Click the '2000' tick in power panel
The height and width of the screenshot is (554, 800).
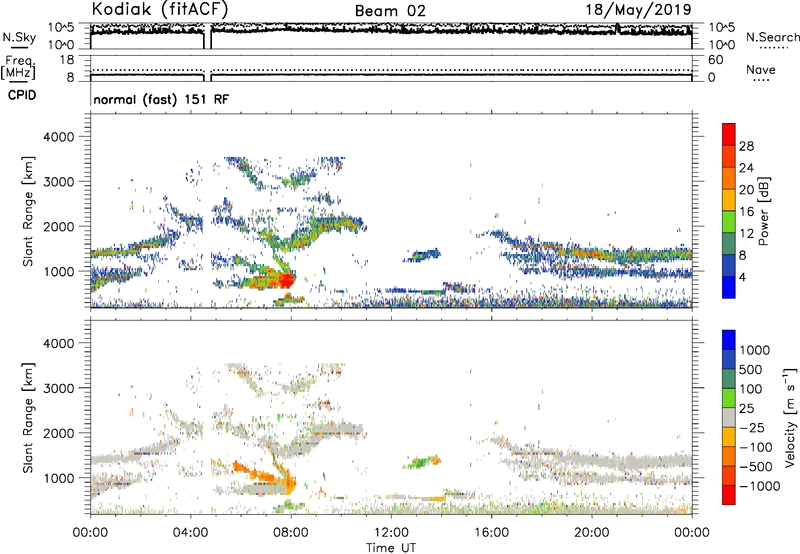pyautogui.click(x=58, y=227)
